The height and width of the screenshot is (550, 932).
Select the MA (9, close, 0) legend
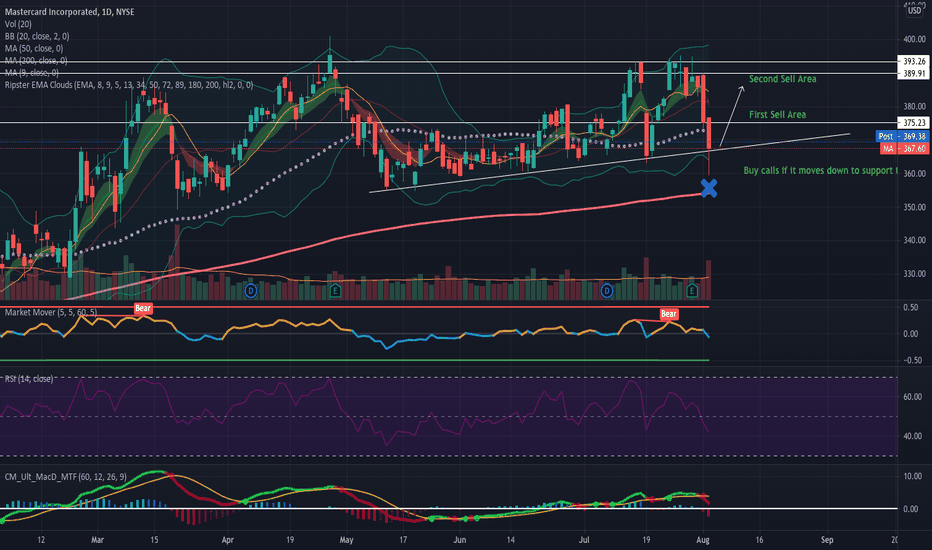coord(32,73)
